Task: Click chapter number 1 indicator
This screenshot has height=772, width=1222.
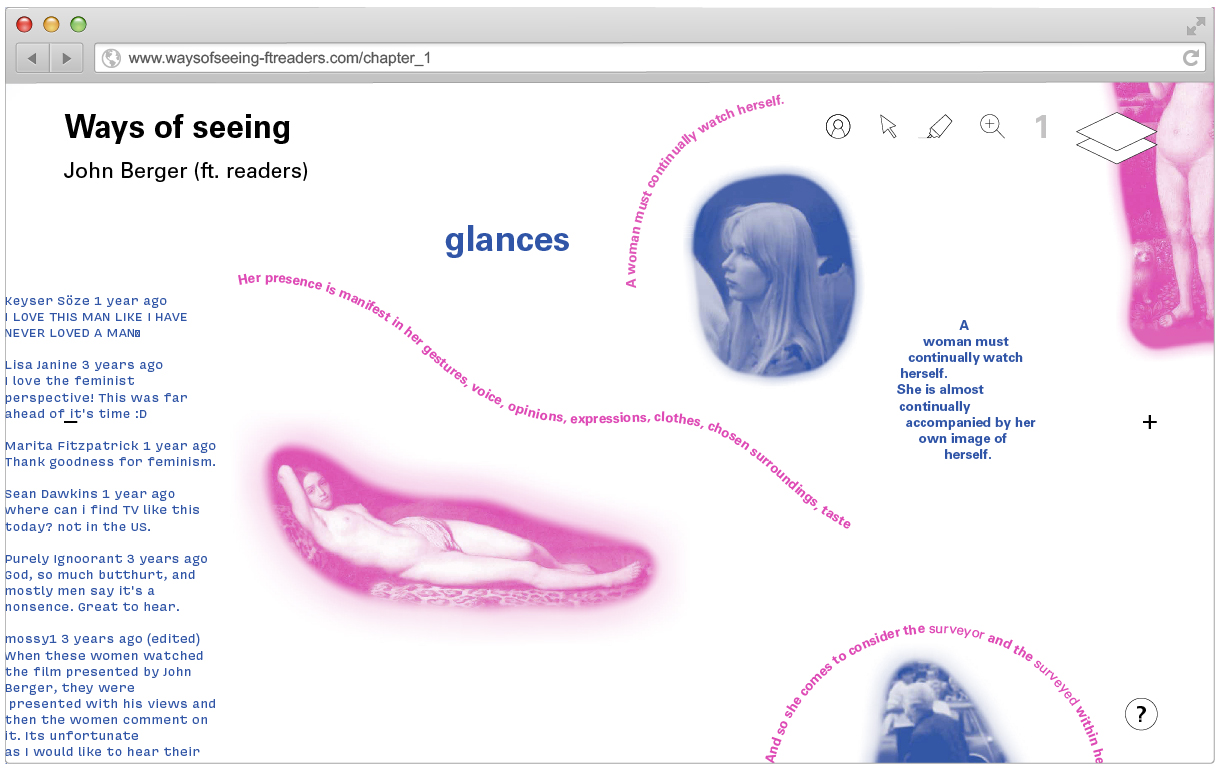Action: tap(1041, 126)
